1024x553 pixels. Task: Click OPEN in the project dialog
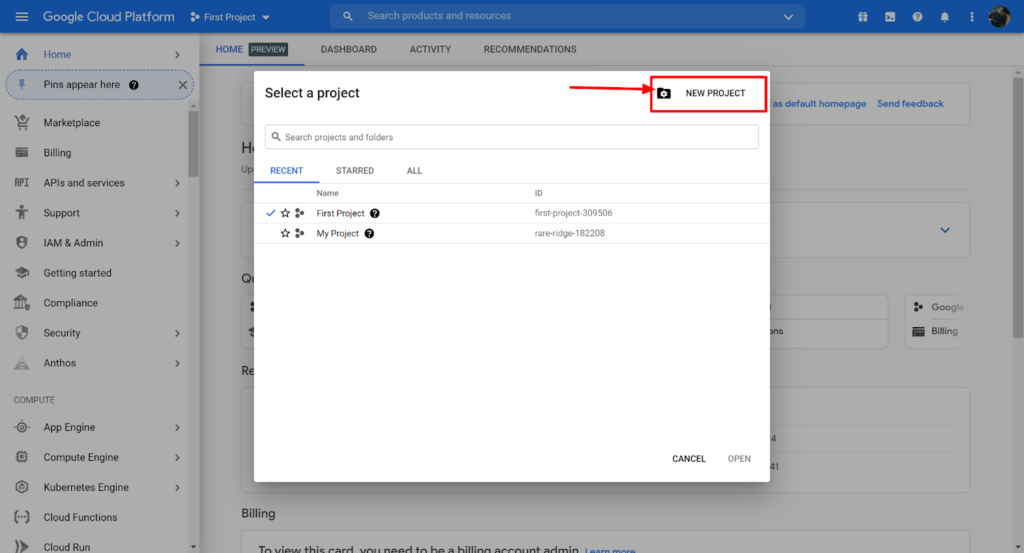click(739, 459)
